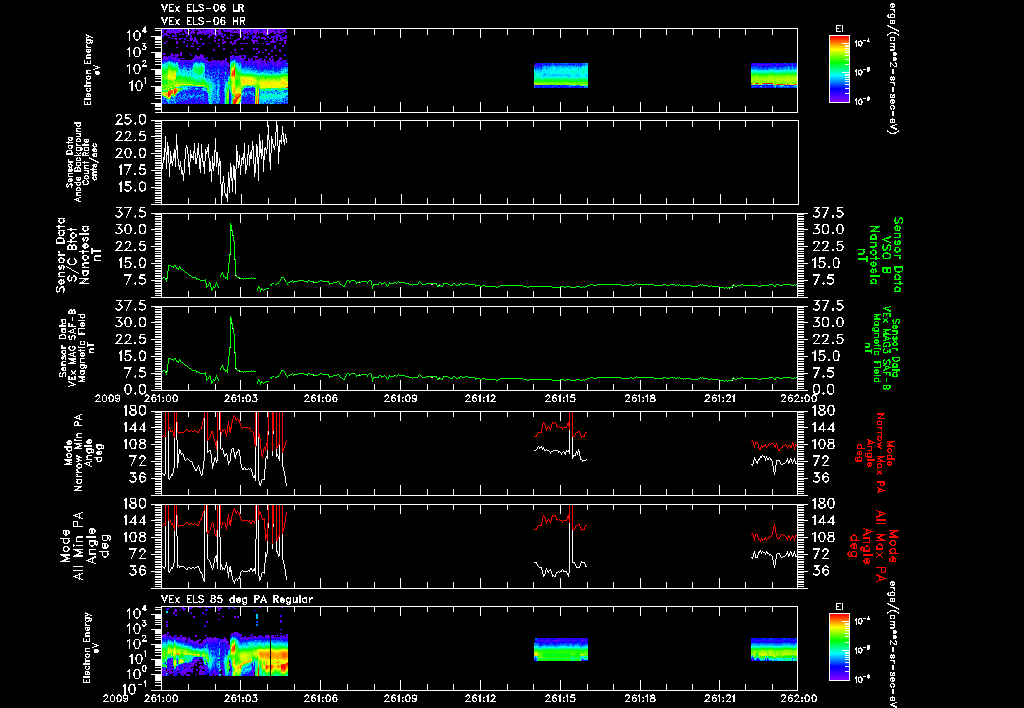
Task: Click the EI color bar beside the bottom spectrogram
Action: tap(839, 647)
